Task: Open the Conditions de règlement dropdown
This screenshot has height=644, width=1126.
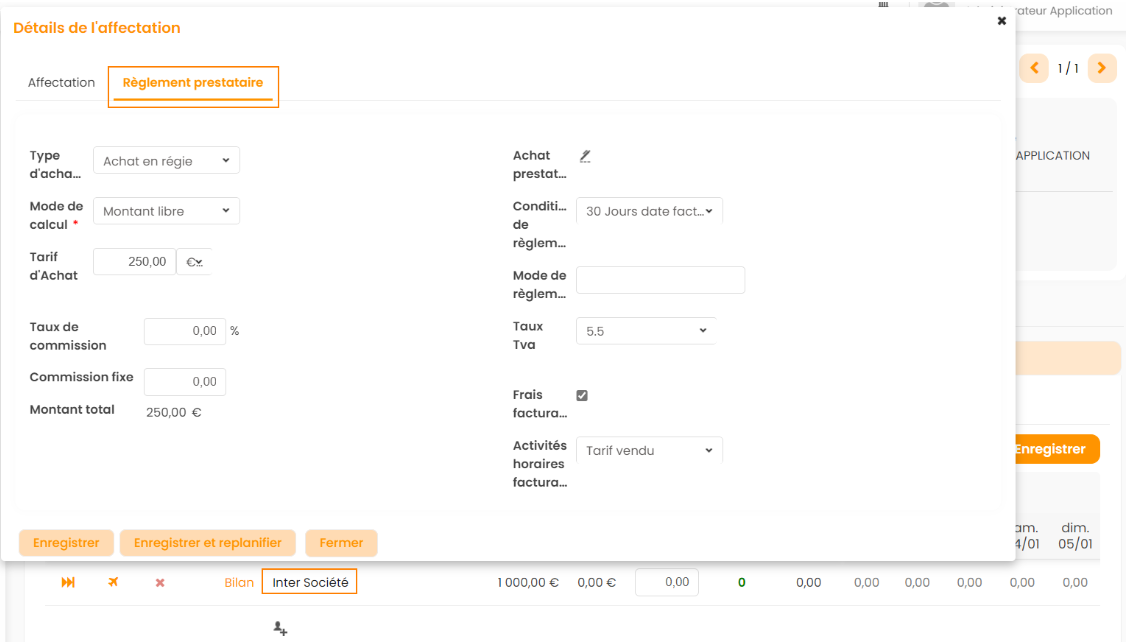Action: pos(649,211)
